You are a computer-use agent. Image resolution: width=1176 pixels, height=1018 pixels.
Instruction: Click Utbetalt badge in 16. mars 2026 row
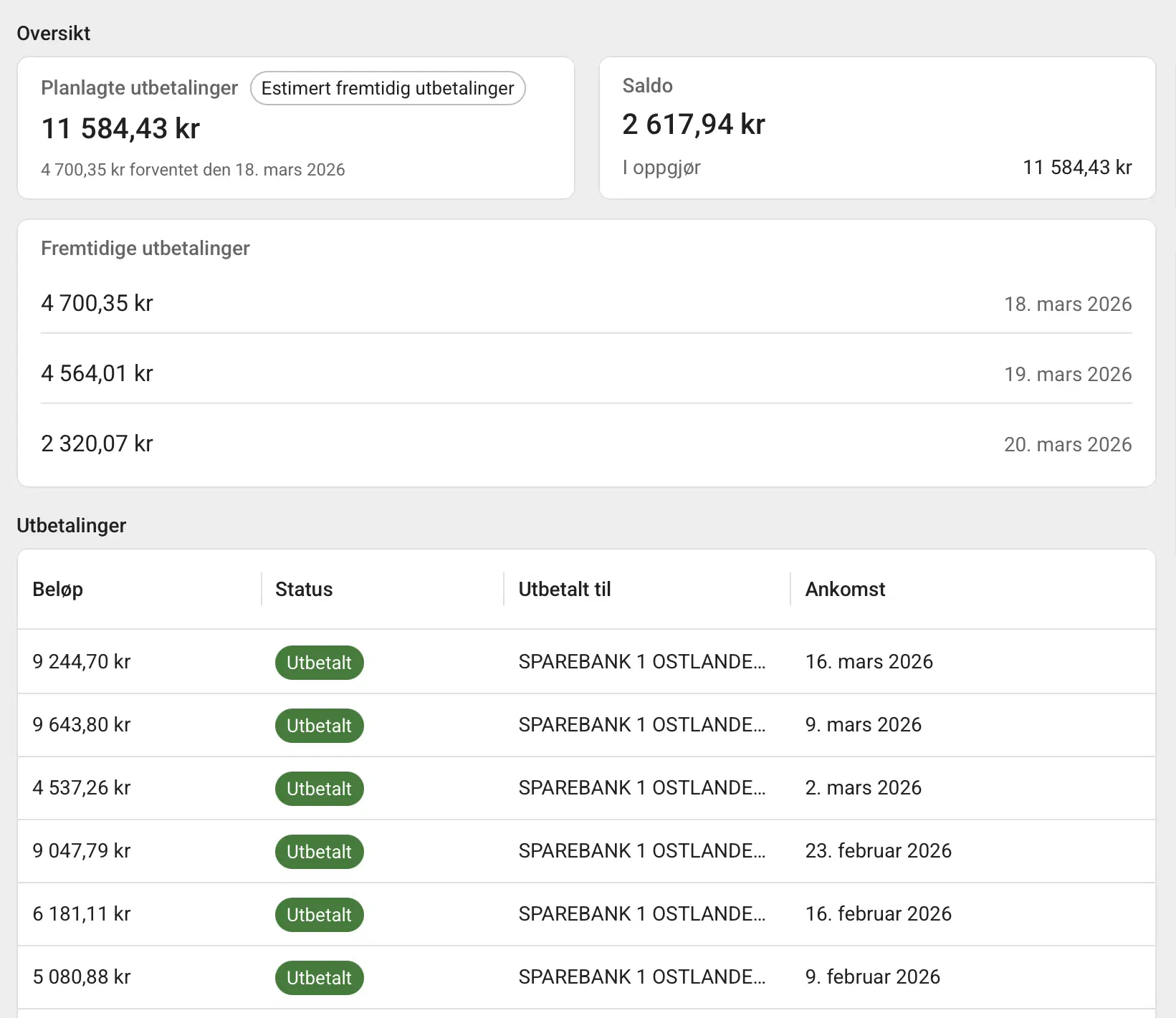coord(319,663)
